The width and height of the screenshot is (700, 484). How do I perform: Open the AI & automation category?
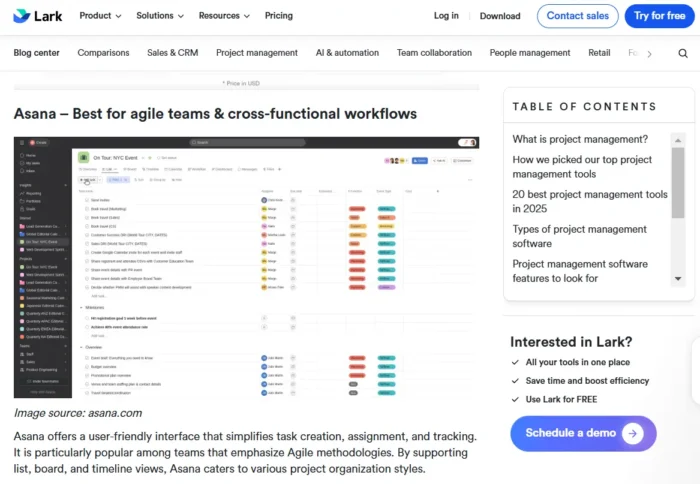346,53
